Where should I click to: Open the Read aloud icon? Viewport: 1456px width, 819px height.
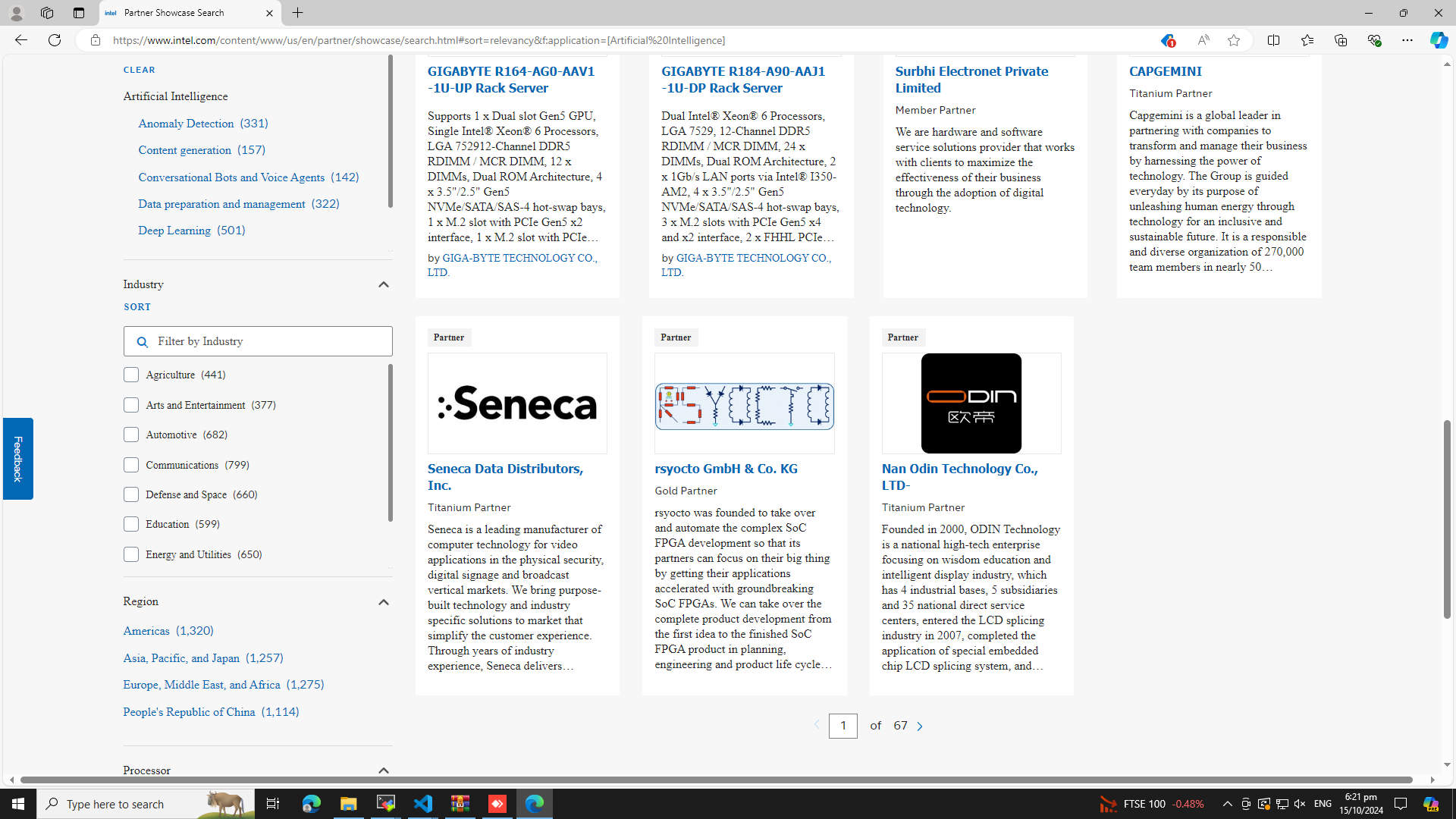coord(1203,40)
